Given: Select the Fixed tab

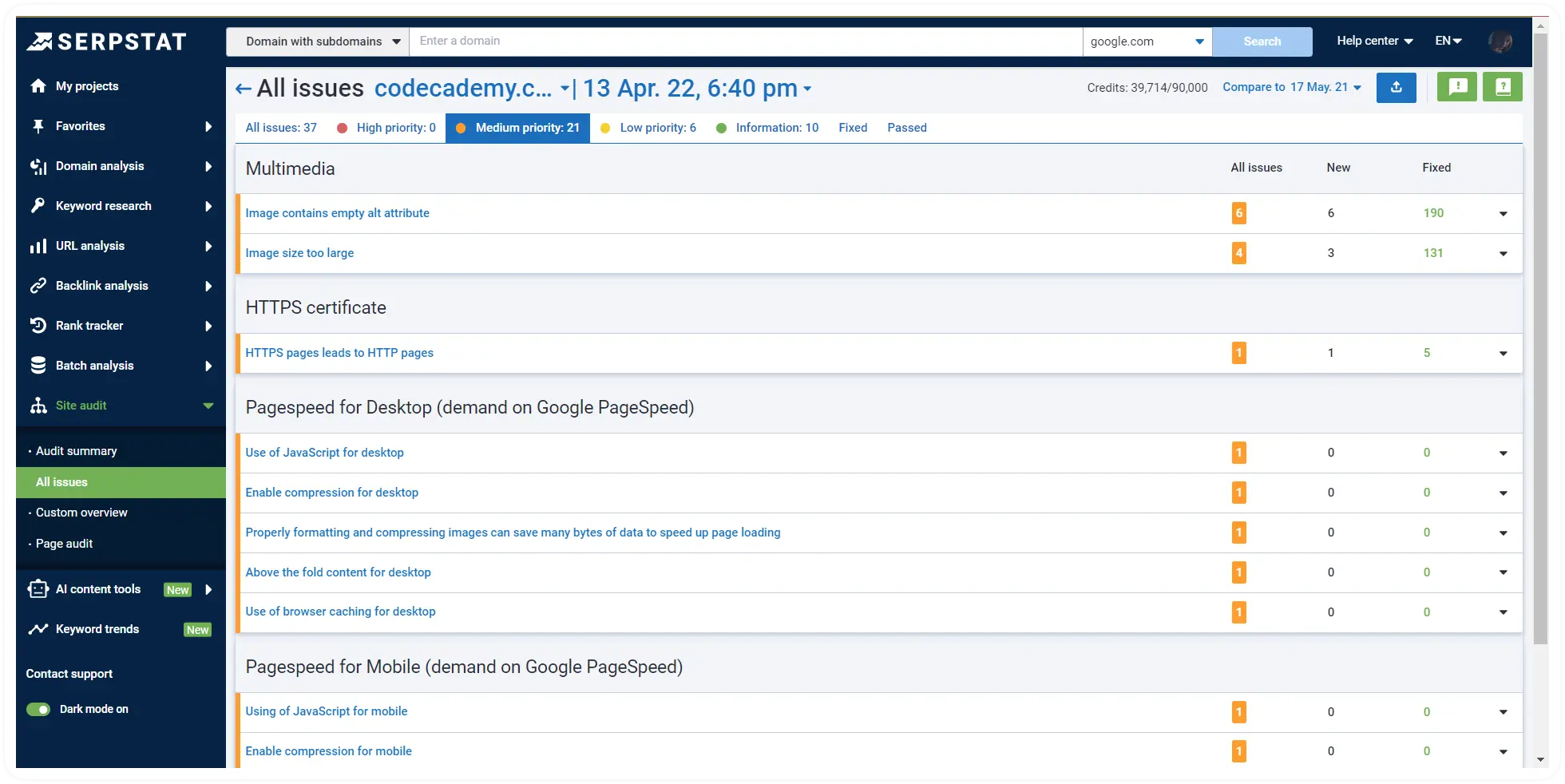Looking at the screenshot, I should tap(853, 128).
